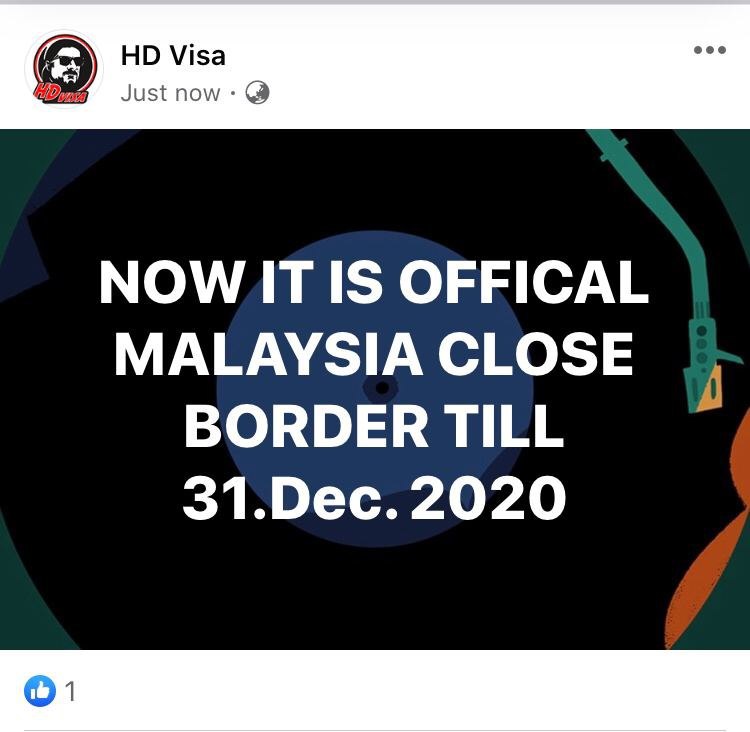Click the red HD Visa logo text in avatar

tap(60, 92)
